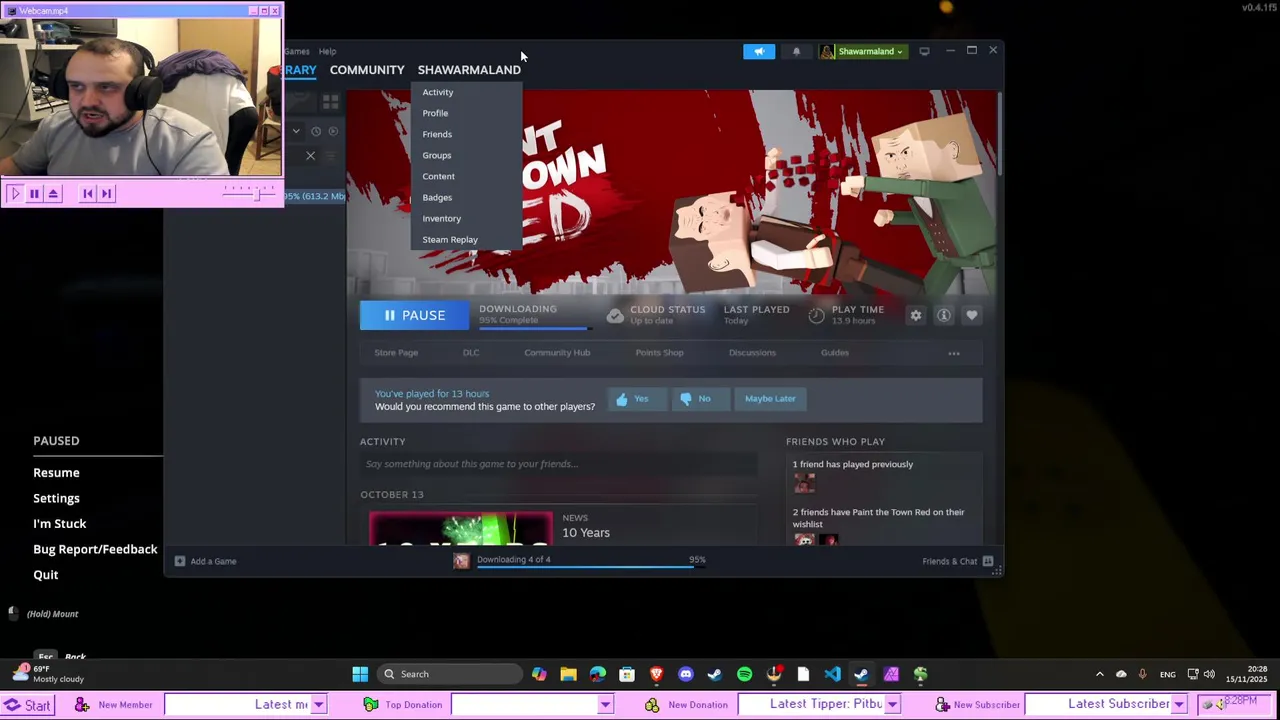Open Steam Replay from the menu
1280x720 pixels.
pos(450,239)
